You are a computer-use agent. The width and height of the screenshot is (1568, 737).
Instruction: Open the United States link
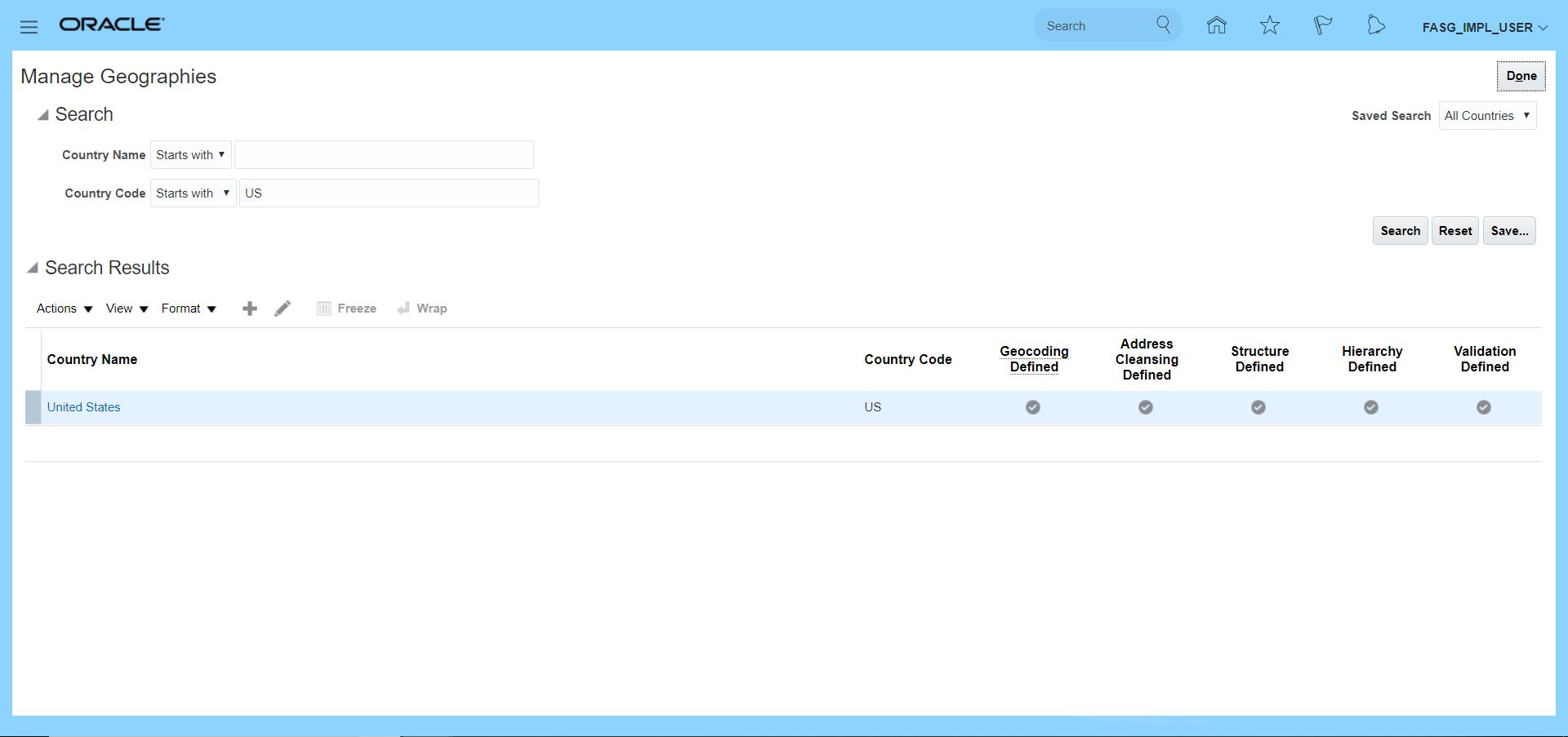tap(83, 407)
